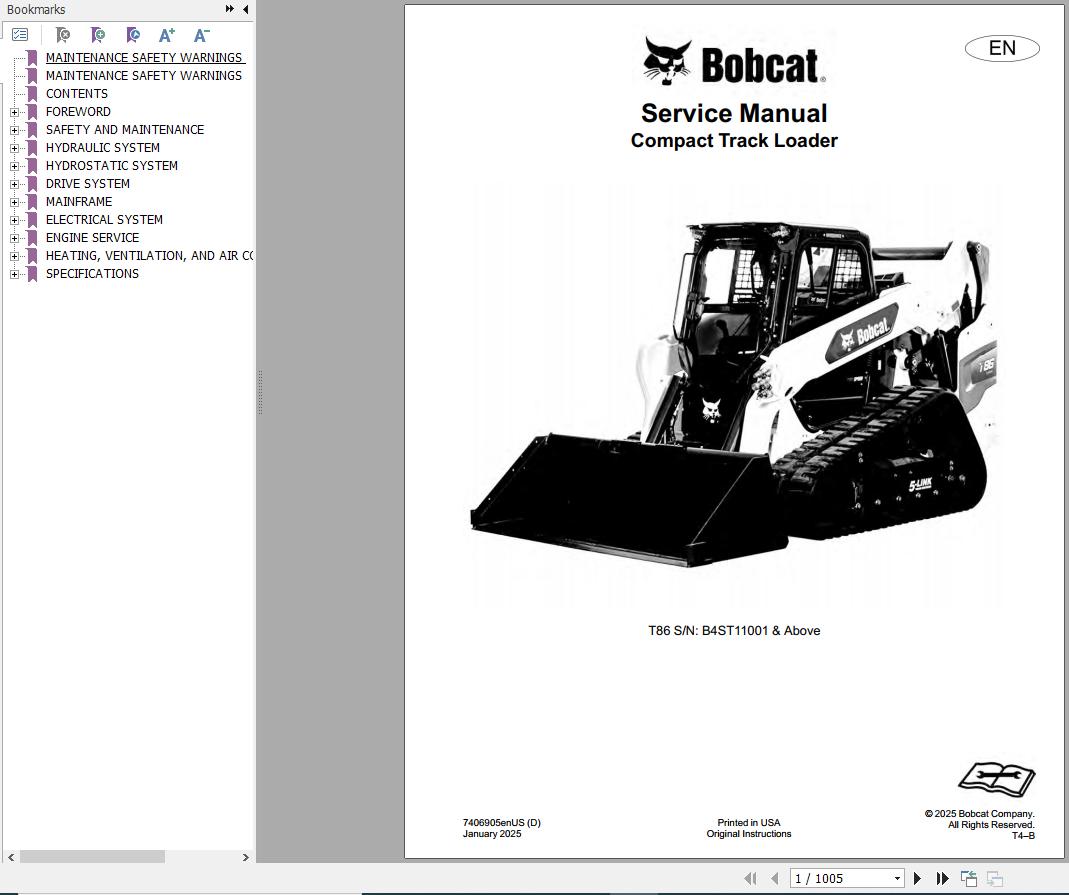Screen dimensions: 1069x895
Task: Select SAFETY AND MAINTENANCE bookmark label
Action: [125, 130]
